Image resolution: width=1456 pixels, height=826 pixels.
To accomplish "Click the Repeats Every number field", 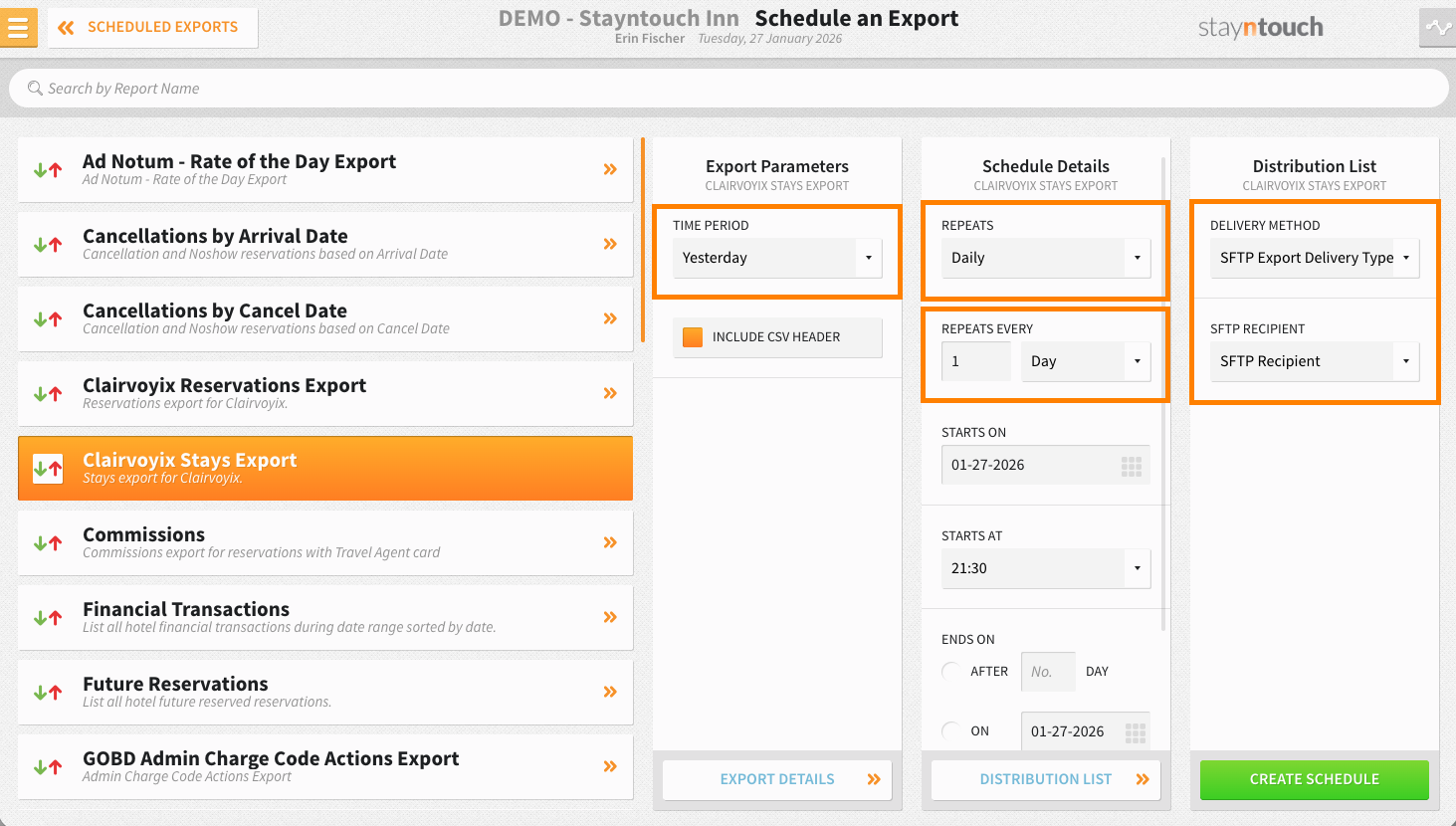I will tap(976, 361).
